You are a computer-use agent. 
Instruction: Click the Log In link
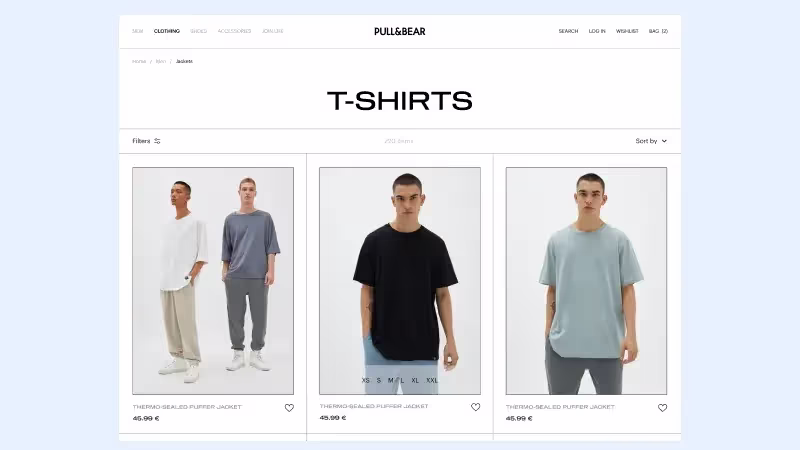click(x=597, y=31)
